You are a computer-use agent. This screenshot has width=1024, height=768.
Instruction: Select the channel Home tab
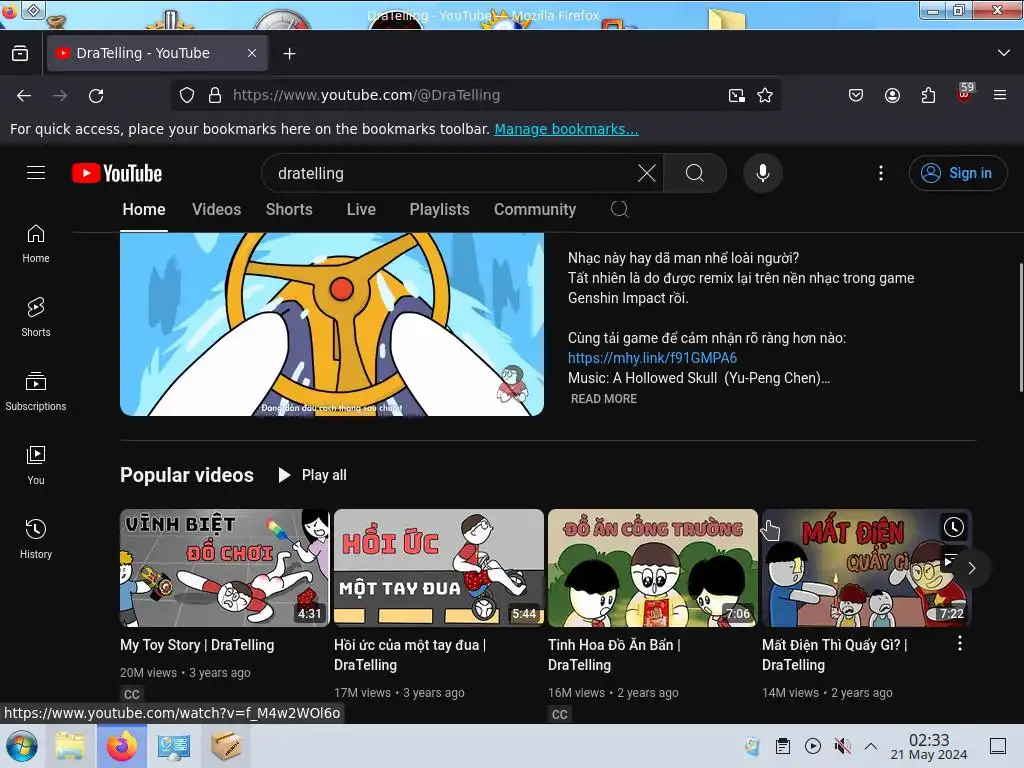point(144,209)
